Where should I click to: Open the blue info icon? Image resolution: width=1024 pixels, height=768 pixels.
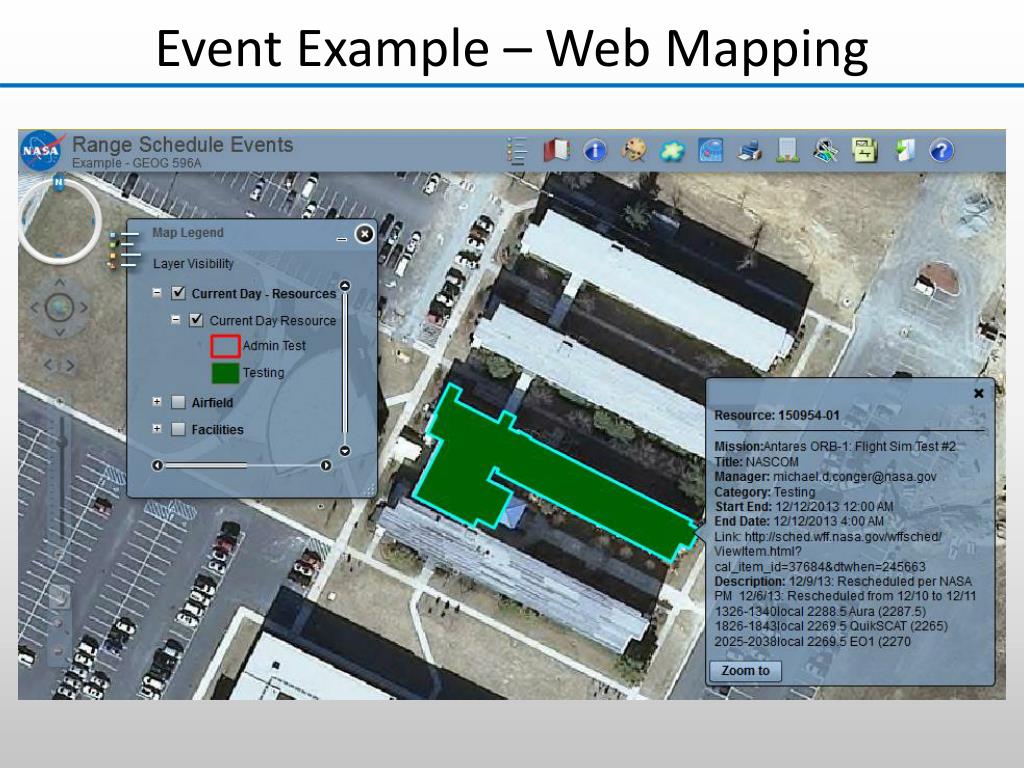click(x=594, y=151)
